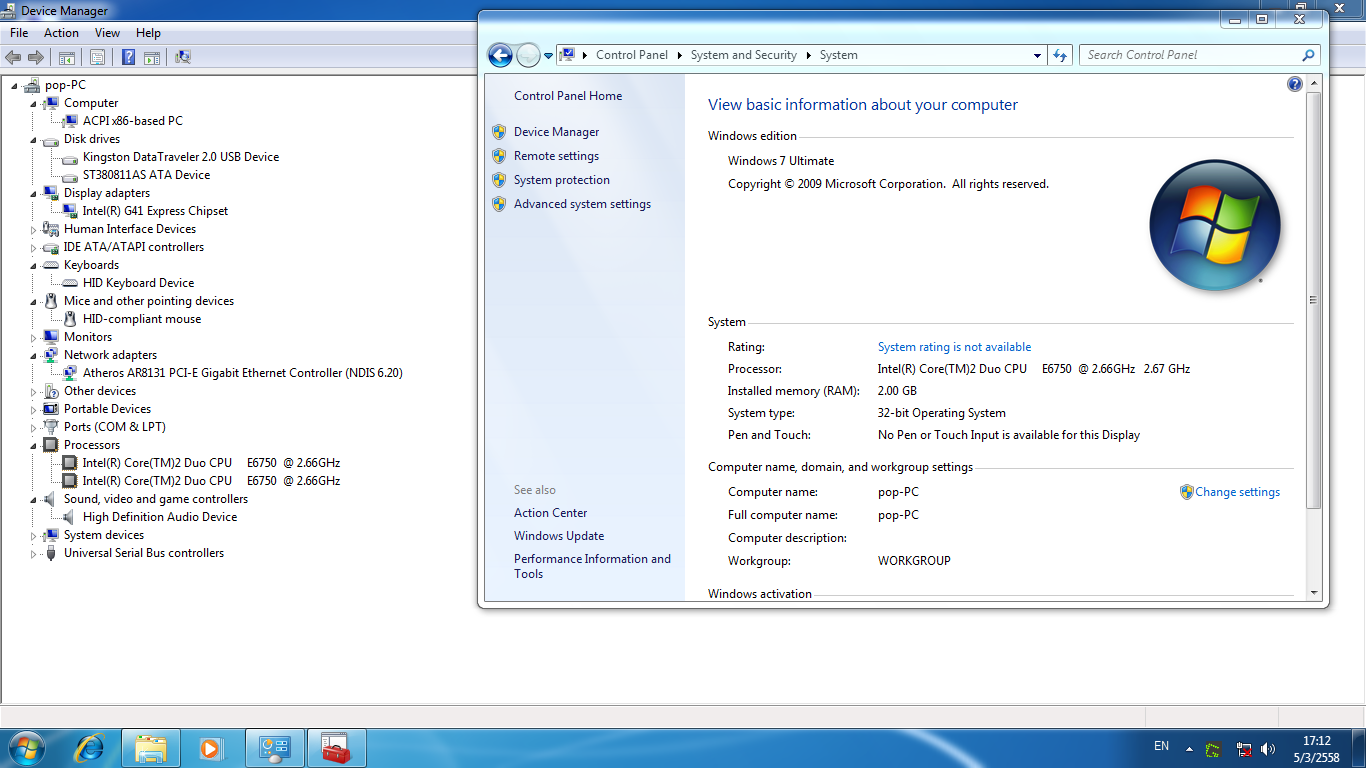
Task: Open the Help menu in Device Manager
Action: coord(148,33)
